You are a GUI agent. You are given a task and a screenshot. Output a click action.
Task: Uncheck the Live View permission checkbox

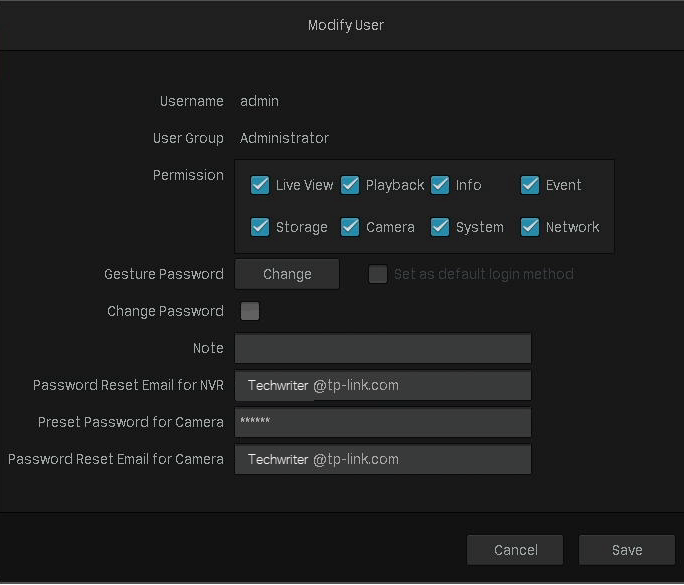260,185
